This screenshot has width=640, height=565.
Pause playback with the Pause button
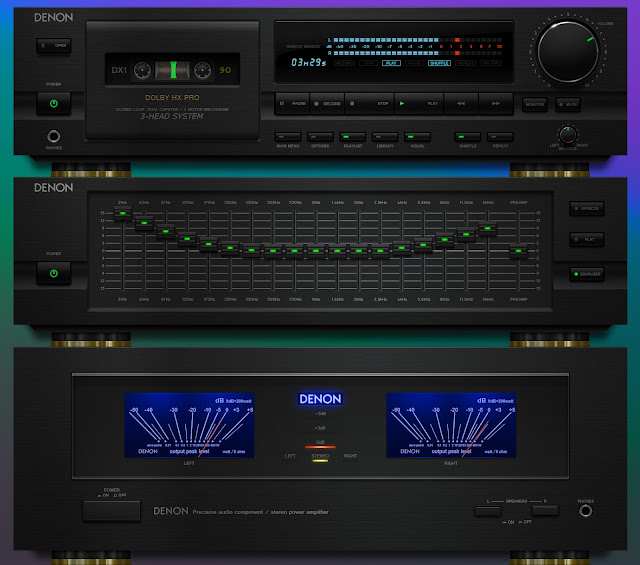pyautogui.click(x=292, y=104)
